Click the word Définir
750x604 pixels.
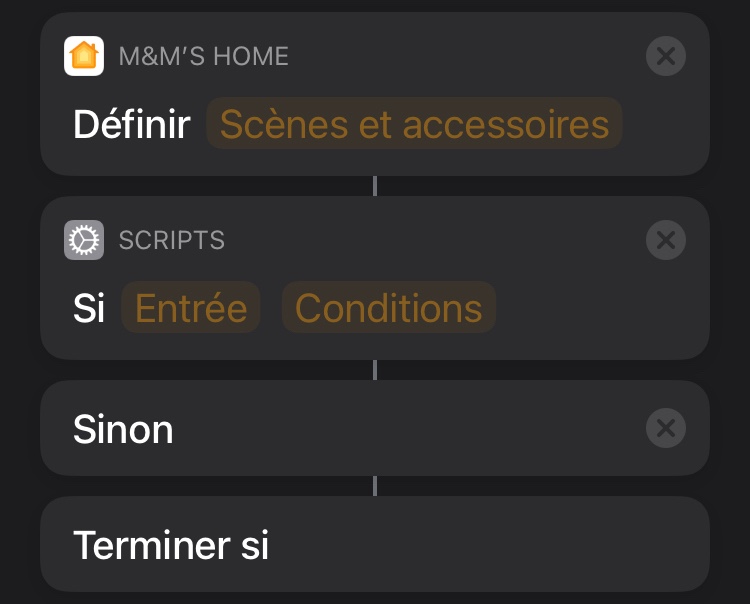(x=132, y=125)
